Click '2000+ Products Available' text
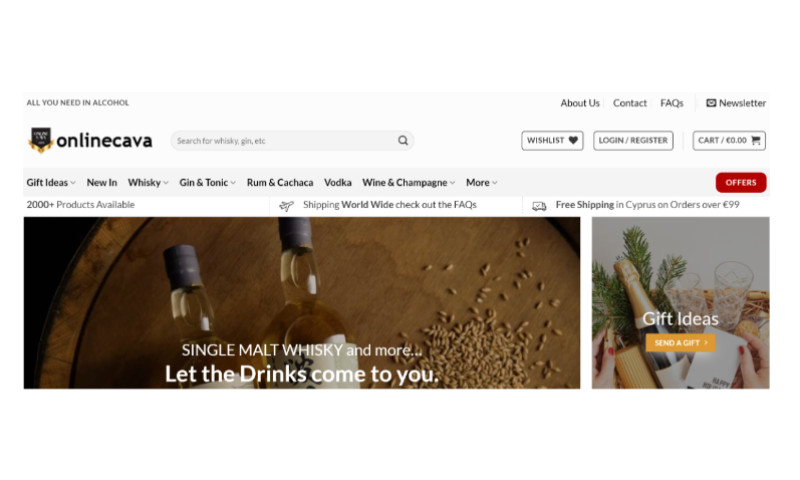The width and height of the screenshot is (800, 480). pyautogui.click(x=81, y=205)
